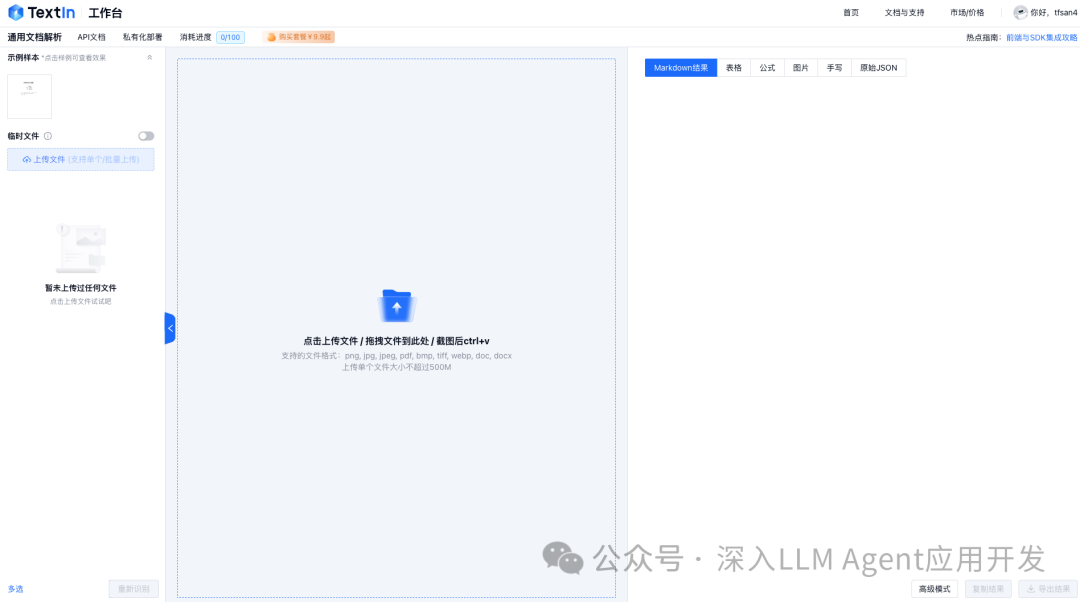Click the empty-file illustration icon in sidebar
Viewport: 1080px width, 602px height.
80,245
